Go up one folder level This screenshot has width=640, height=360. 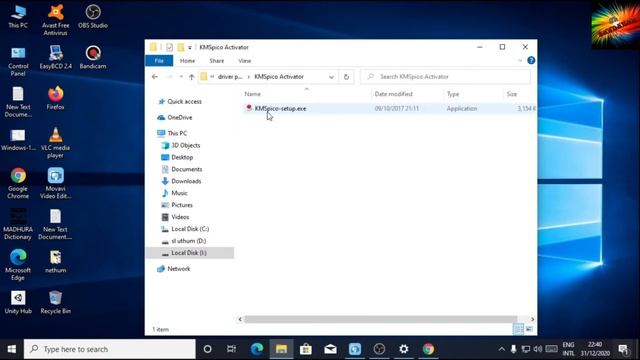pyautogui.click(x=191, y=77)
